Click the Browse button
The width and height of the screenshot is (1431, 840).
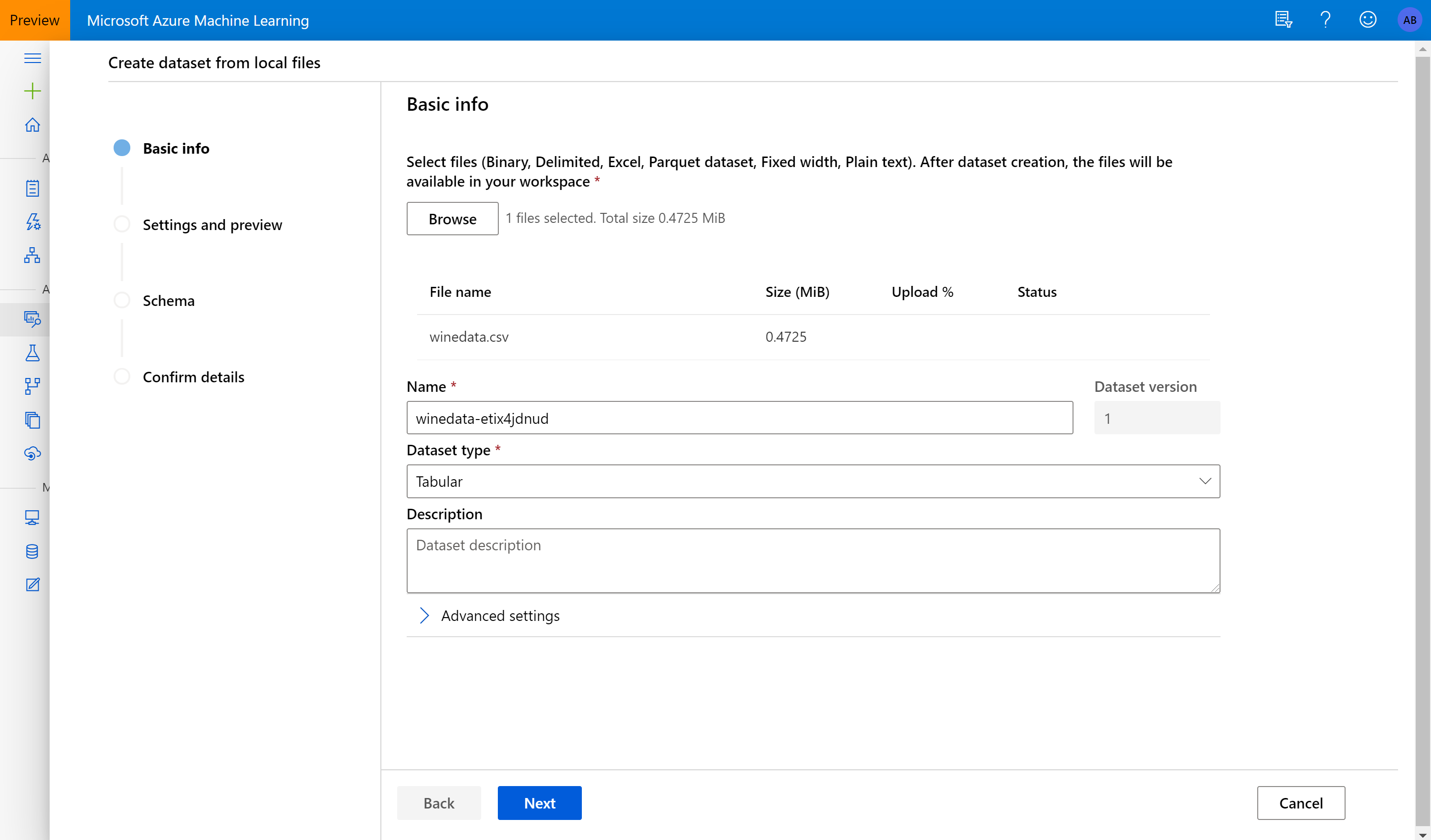coord(452,219)
